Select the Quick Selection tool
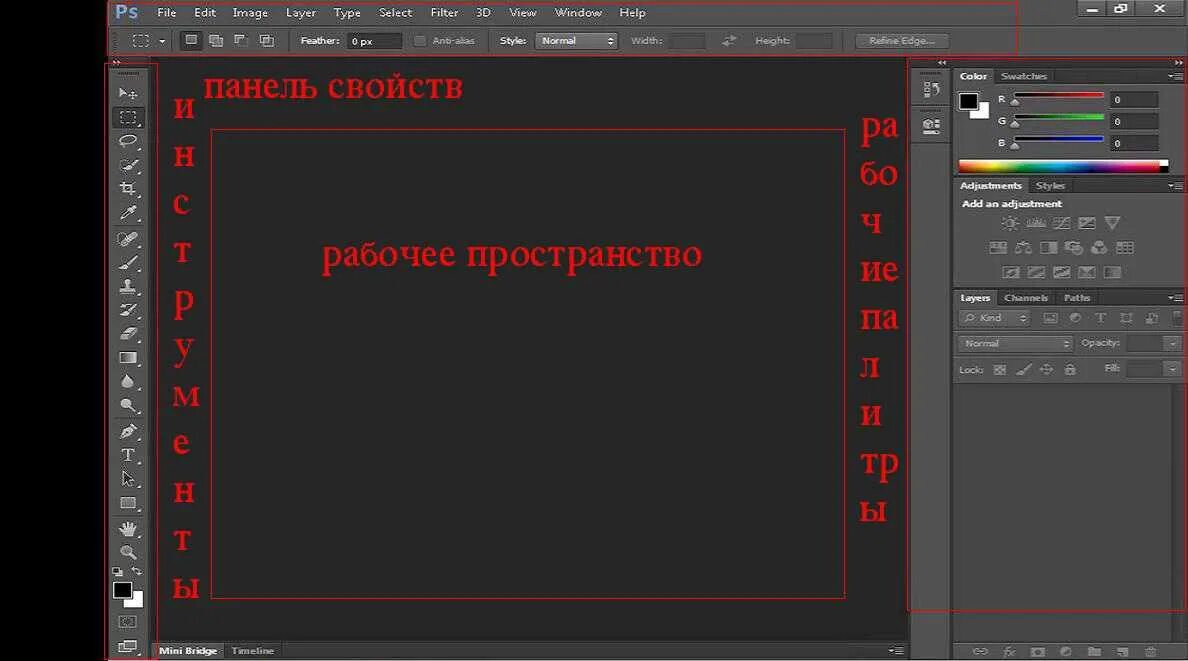This screenshot has width=1188, height=661. (x=127, y=164)
